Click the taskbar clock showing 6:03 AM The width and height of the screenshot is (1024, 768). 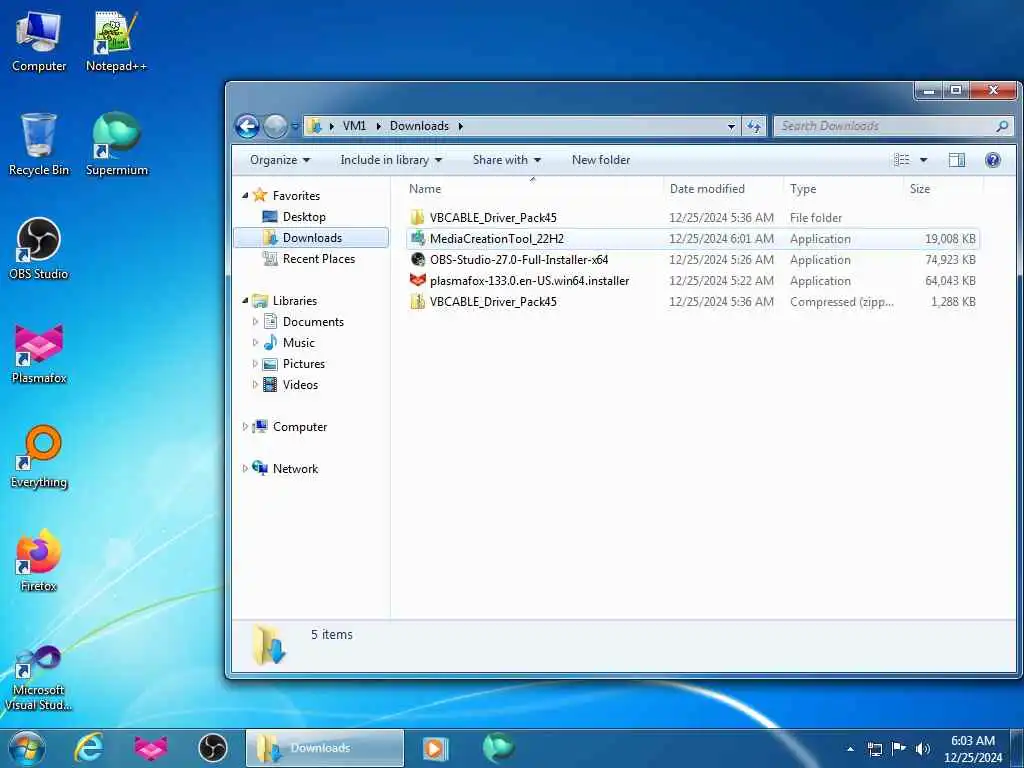(x=972, y=748)
